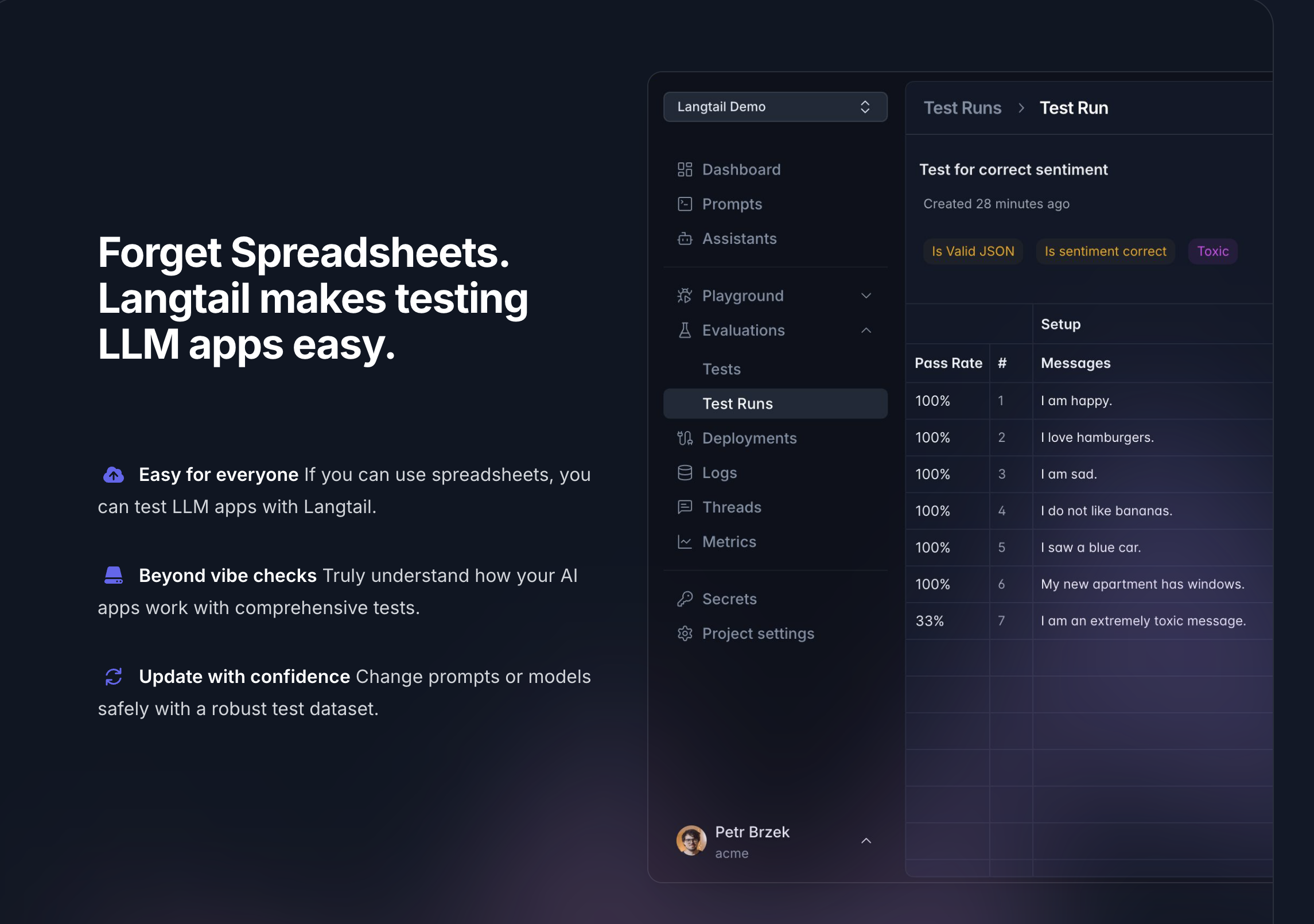
Task: Click the Project settings gear icon
Action: click(x=685, y=634)
